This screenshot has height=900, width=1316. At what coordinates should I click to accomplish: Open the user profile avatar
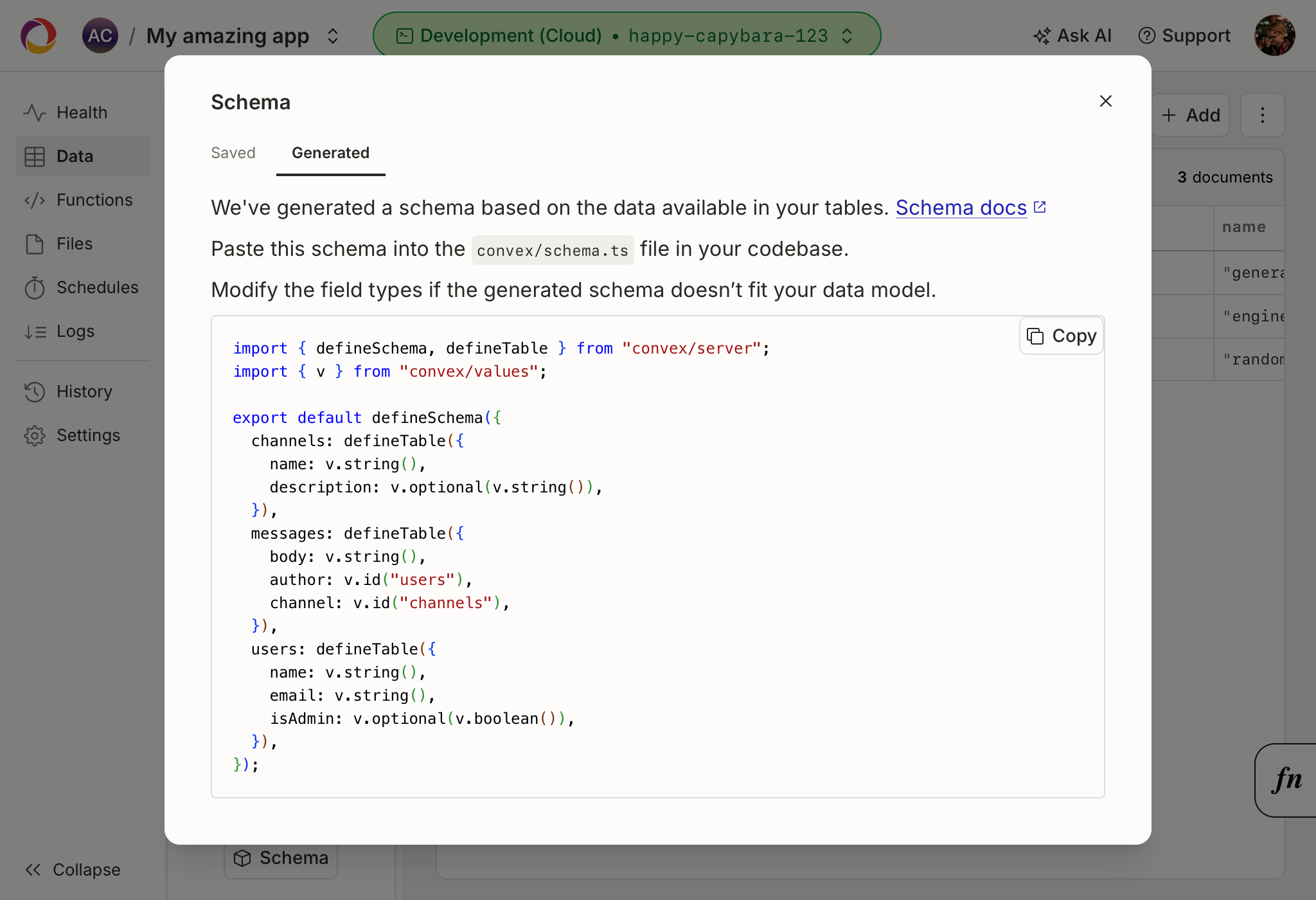(x=1275, y=35)
